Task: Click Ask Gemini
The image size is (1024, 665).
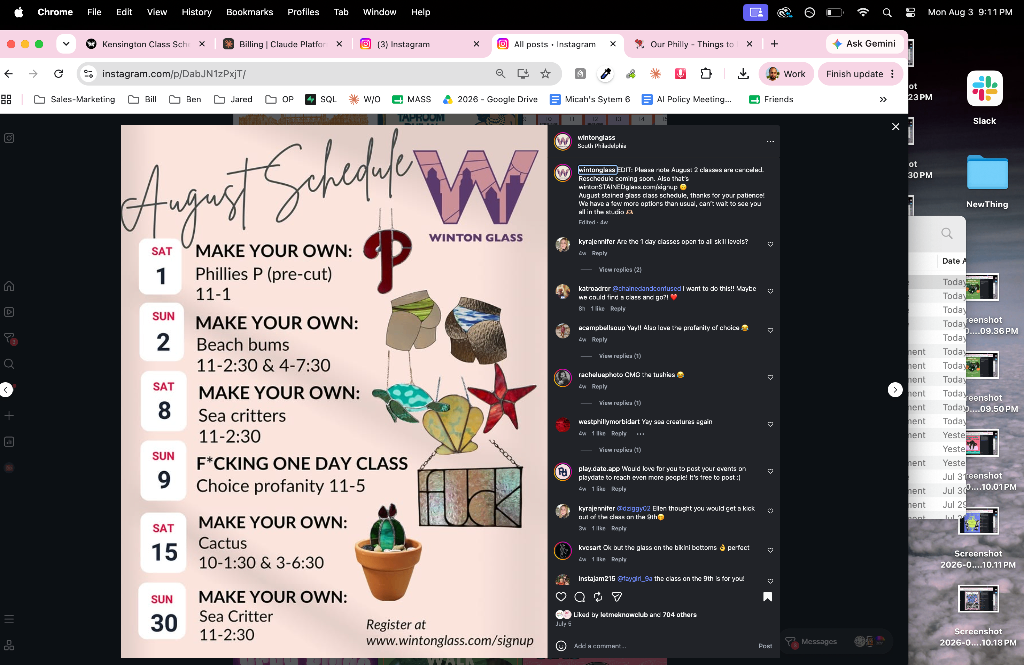Action: (x=864, y=44)
